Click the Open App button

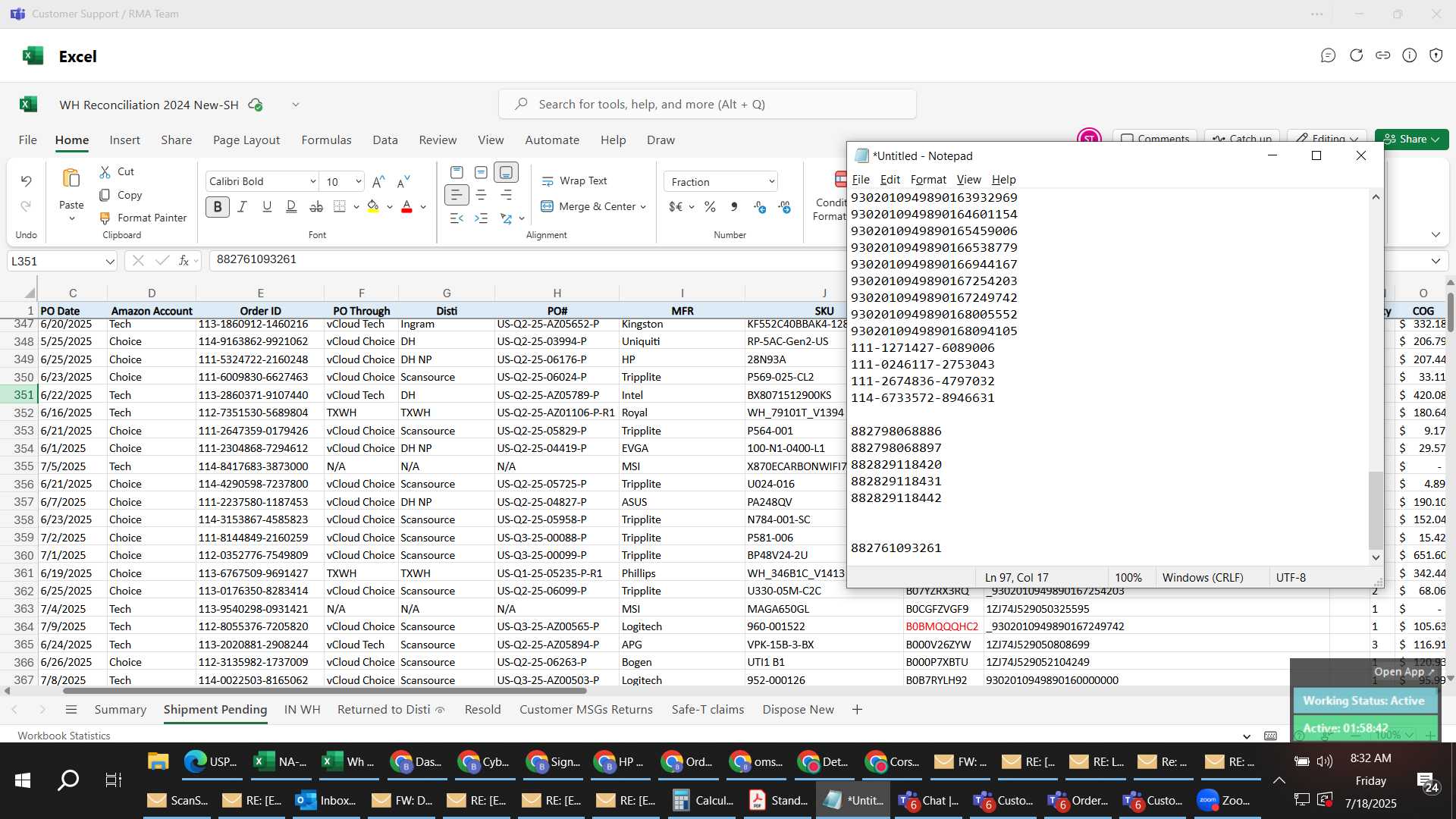coord(1404,671)
